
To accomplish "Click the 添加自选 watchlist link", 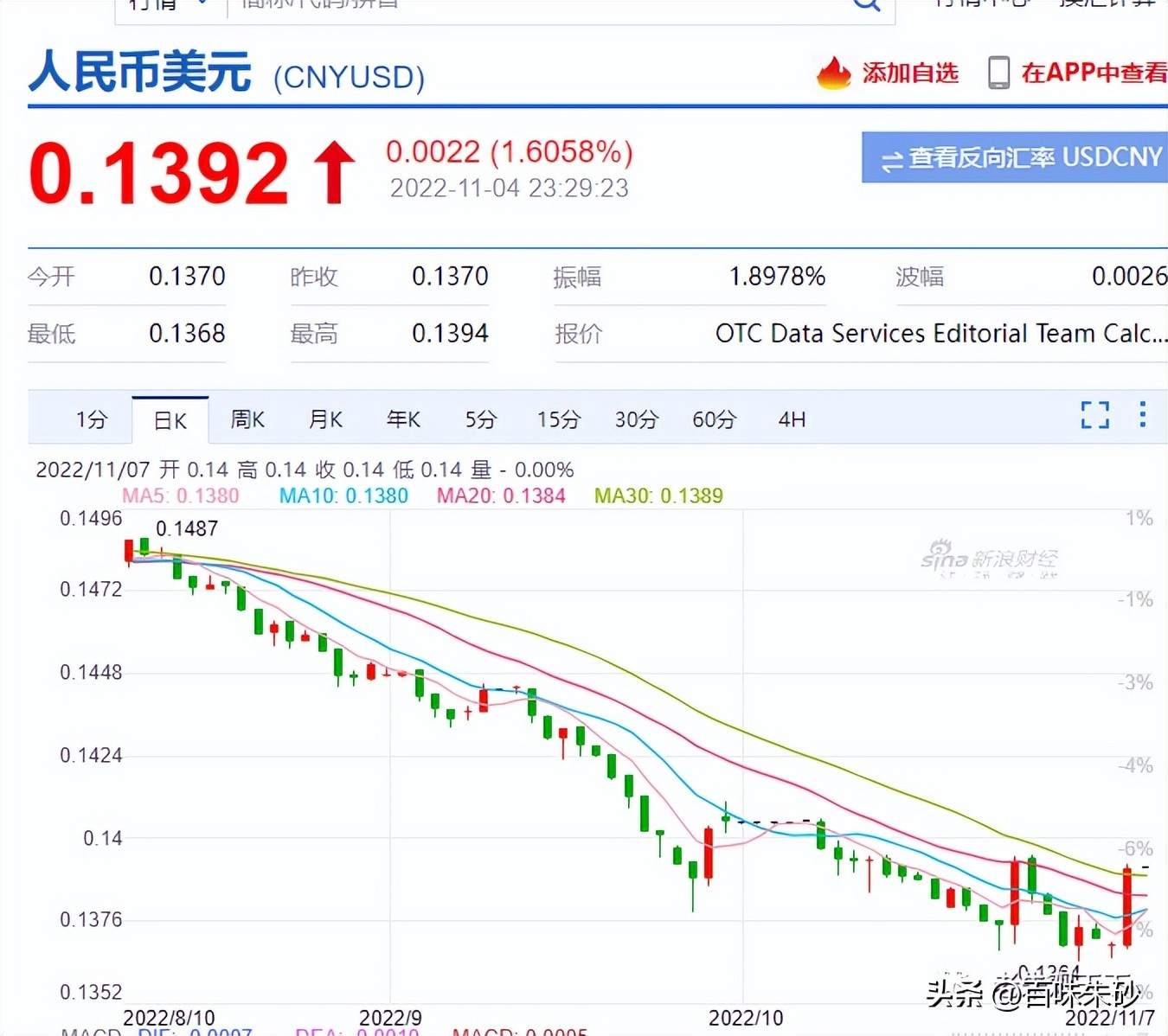I will [x=909, y=73].
